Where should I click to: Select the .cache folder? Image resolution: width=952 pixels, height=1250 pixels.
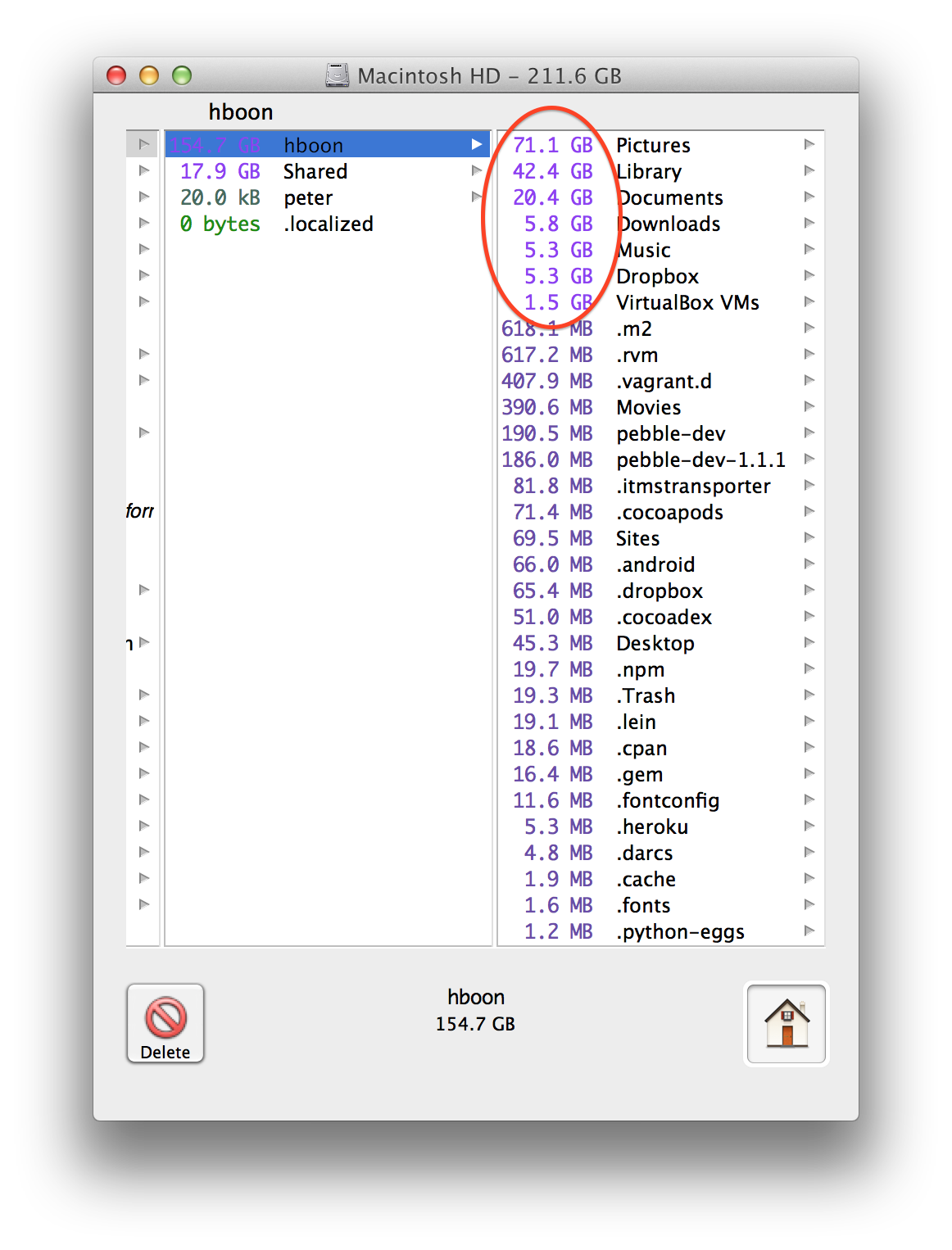[x=661, y=879]
